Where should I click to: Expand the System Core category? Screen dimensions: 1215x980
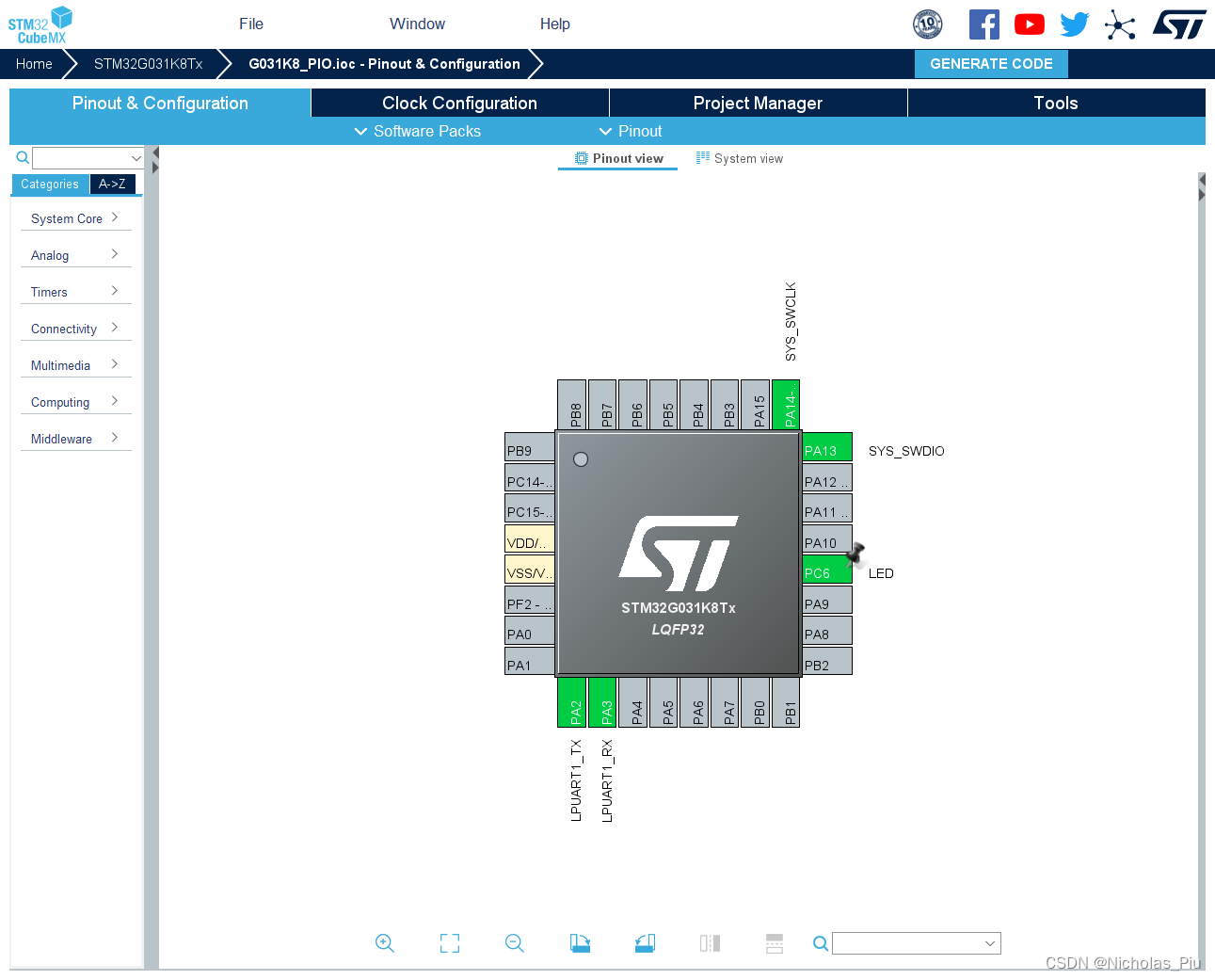(74, 218)
